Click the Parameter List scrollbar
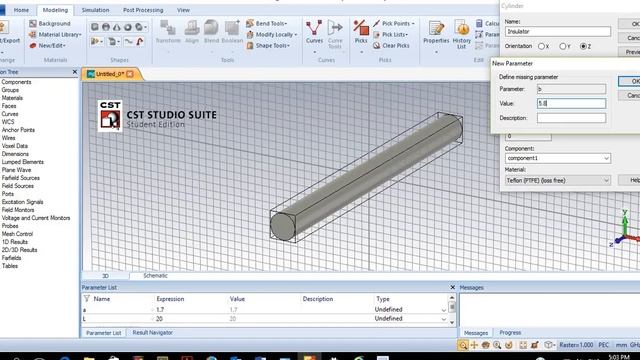 click(x=452, y=309)
